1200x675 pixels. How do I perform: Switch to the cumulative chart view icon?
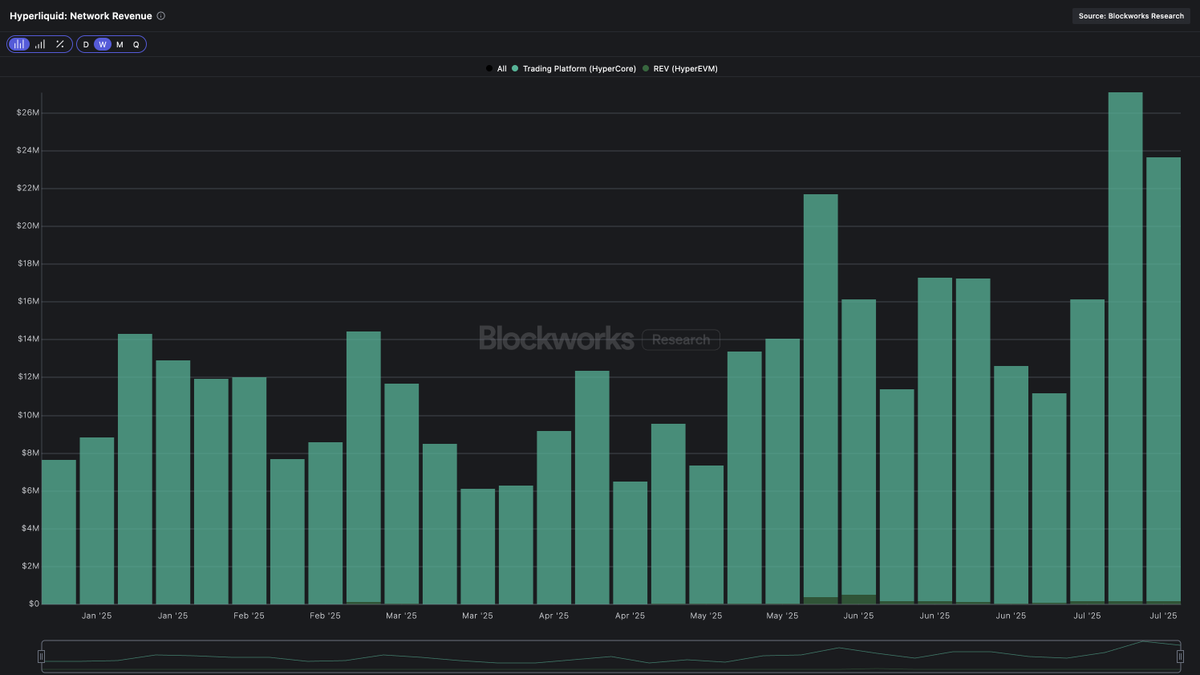click(x=40, y=44)
